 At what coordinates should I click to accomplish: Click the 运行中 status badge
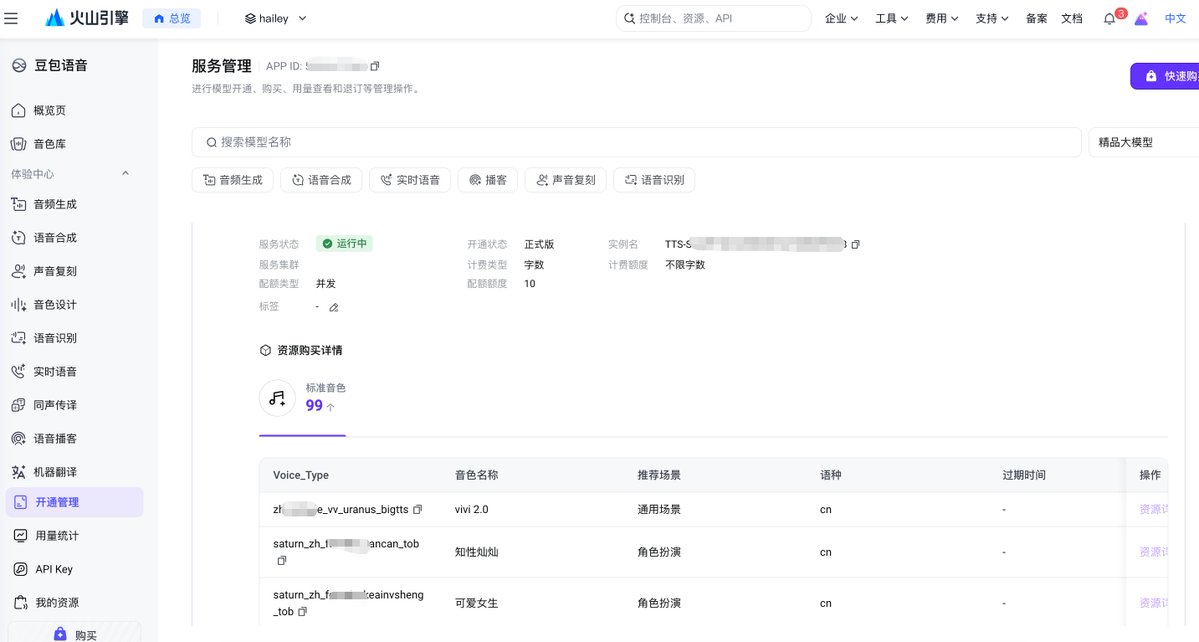(x=344, y=244)
